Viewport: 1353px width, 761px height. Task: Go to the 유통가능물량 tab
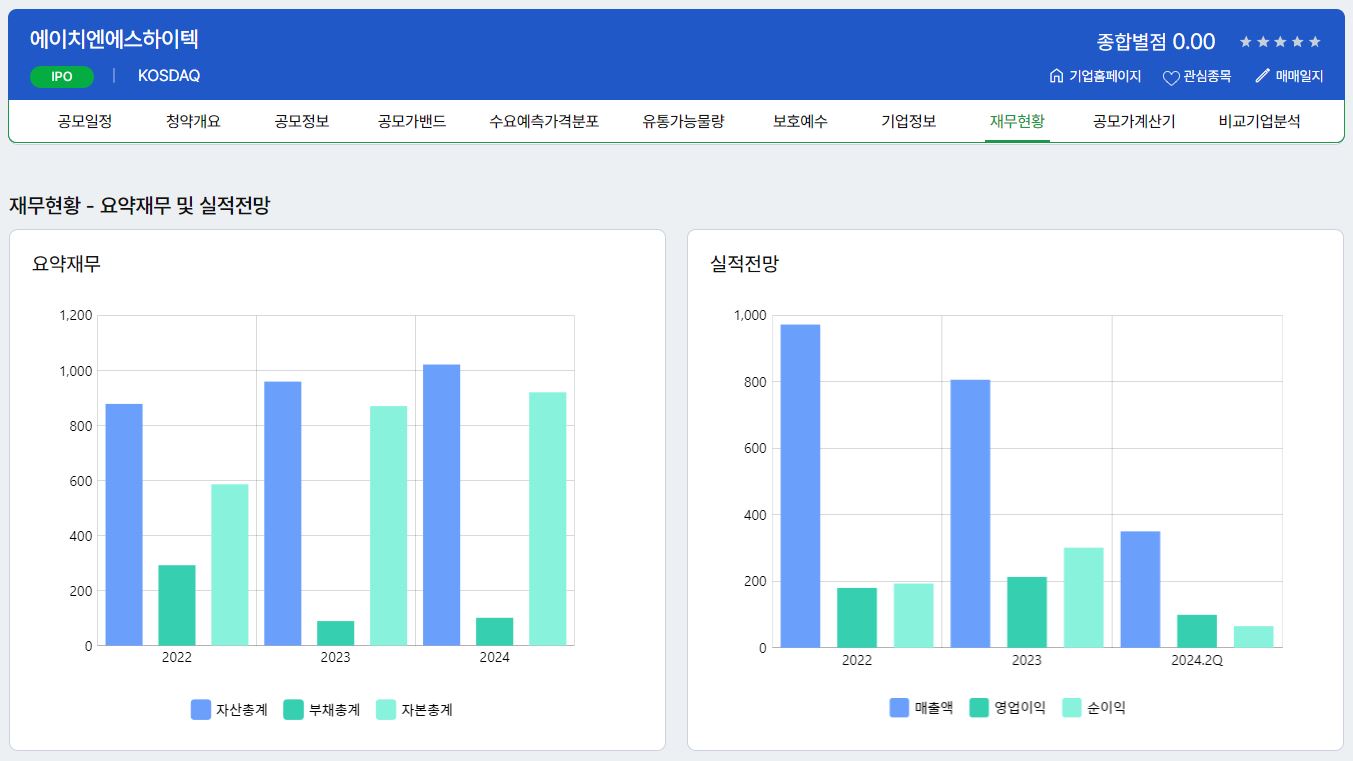point(683,122)
